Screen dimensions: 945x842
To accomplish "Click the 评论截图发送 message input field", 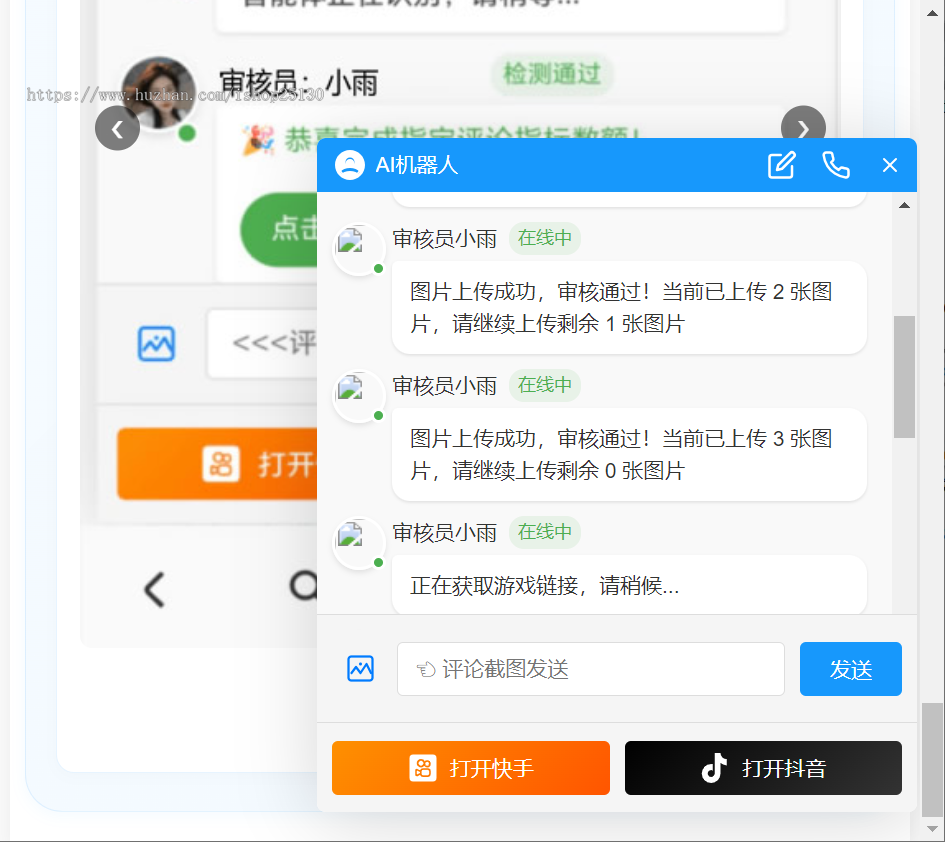I will tap(590, 668).
